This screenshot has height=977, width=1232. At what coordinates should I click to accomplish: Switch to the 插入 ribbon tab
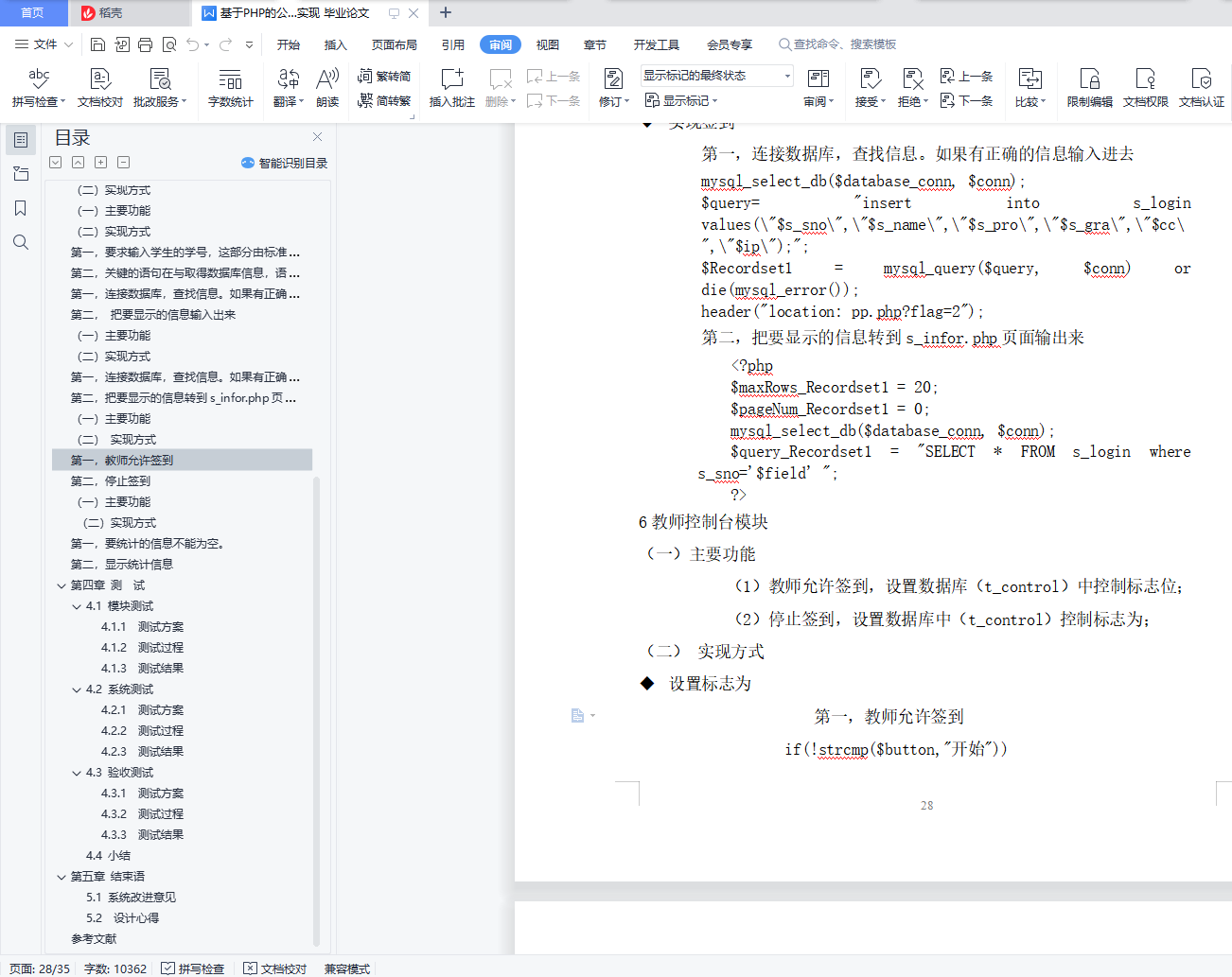[x=336, y=44]
